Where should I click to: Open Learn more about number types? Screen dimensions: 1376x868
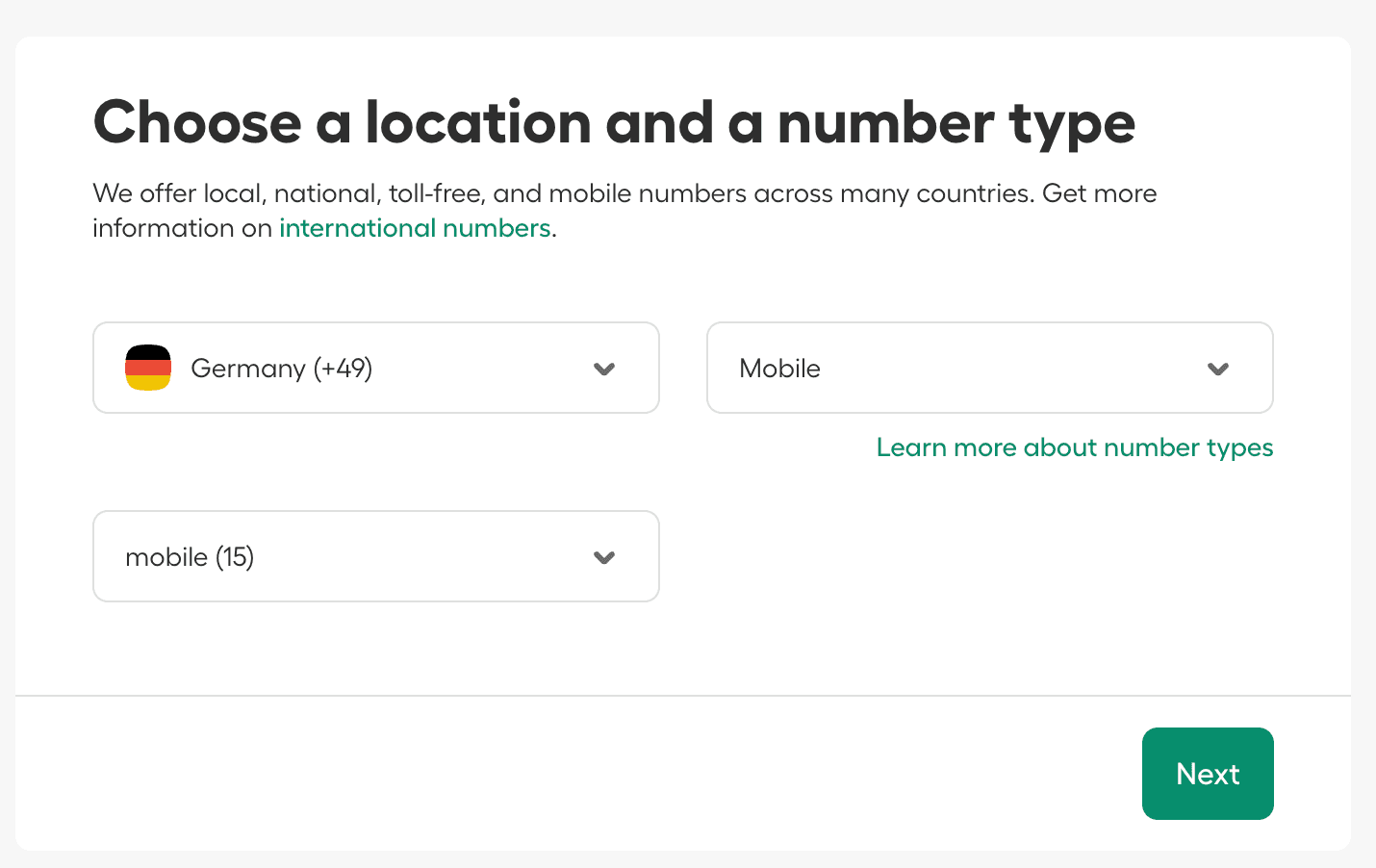tap(1074, 447)
